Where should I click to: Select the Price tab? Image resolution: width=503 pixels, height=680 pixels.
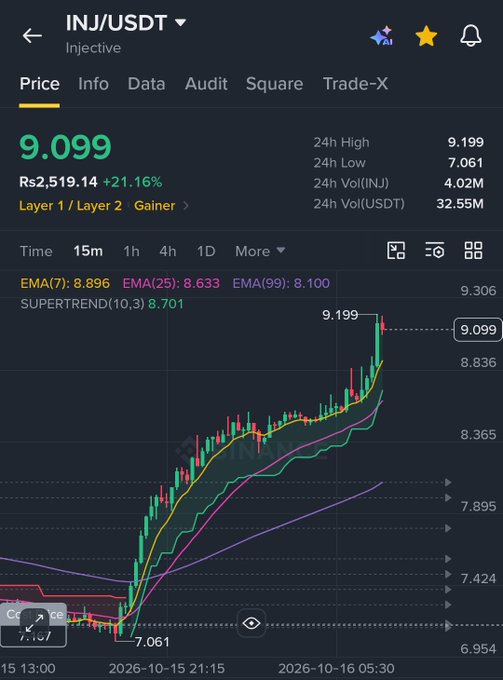[x=39, y=84]
